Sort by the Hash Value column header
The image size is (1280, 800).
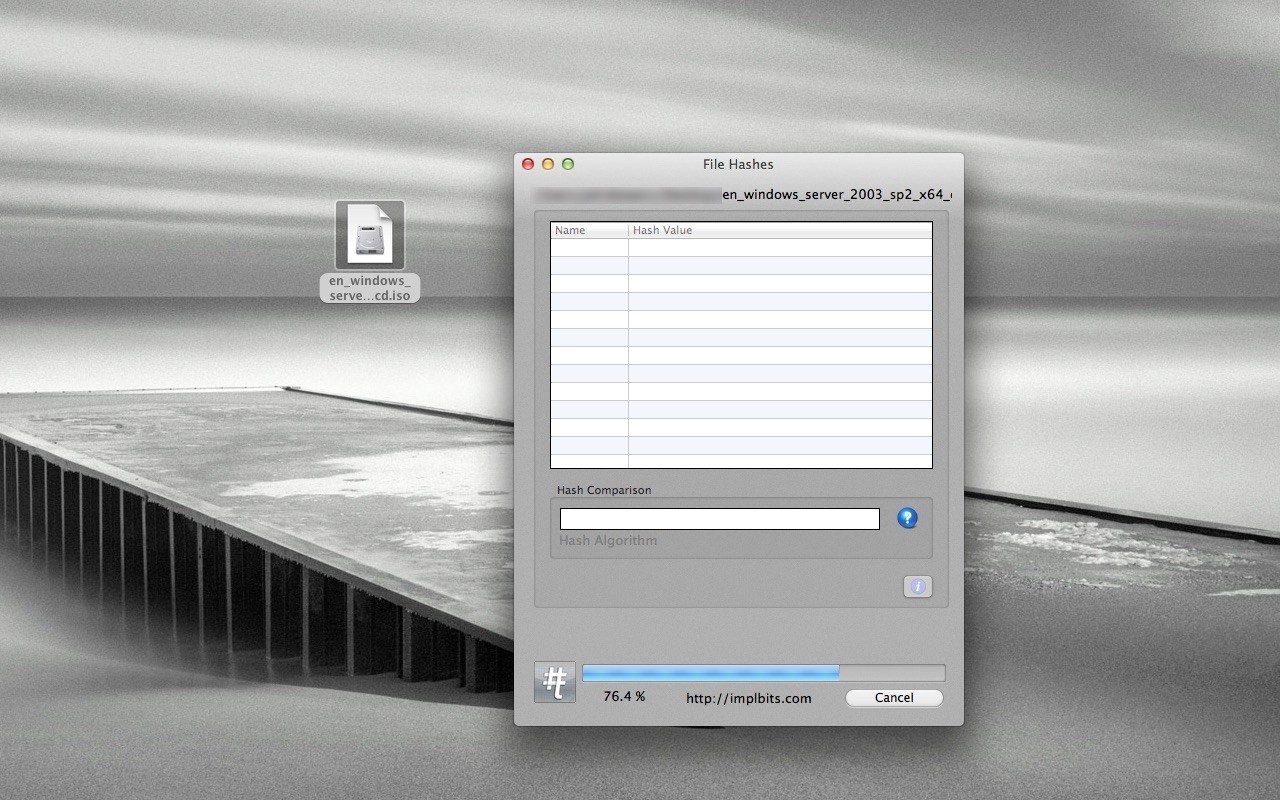780,230
